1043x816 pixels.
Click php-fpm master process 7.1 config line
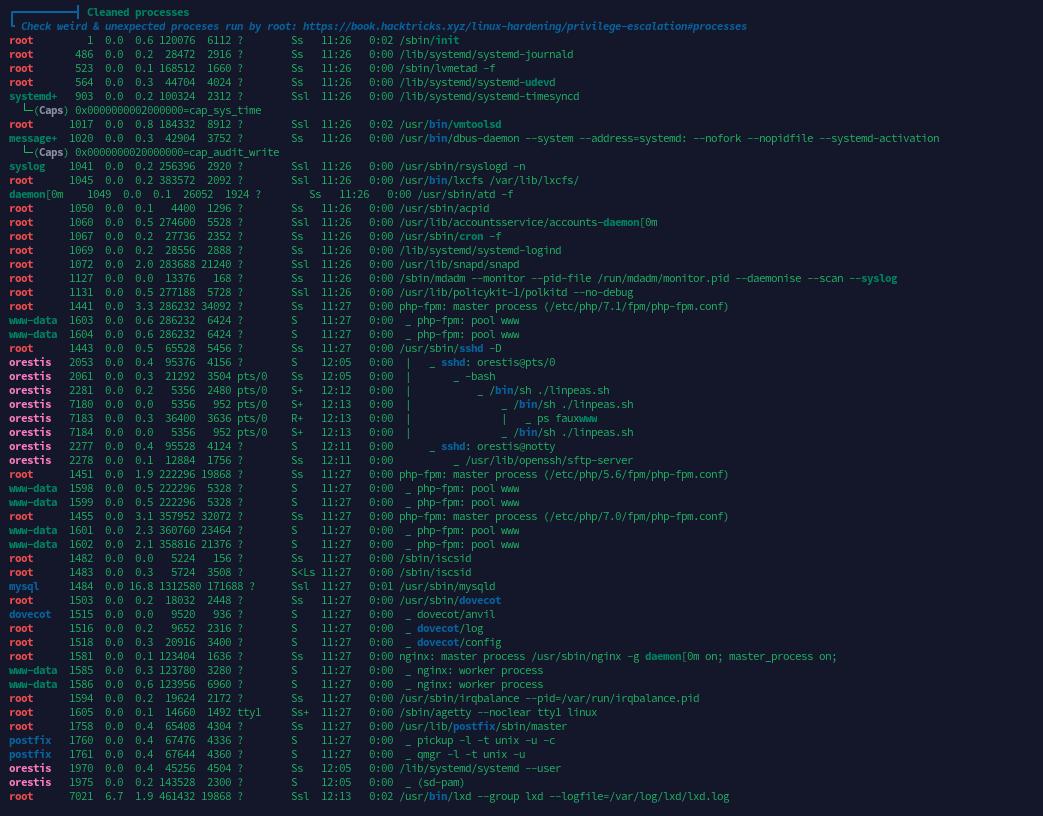point(564,306)
